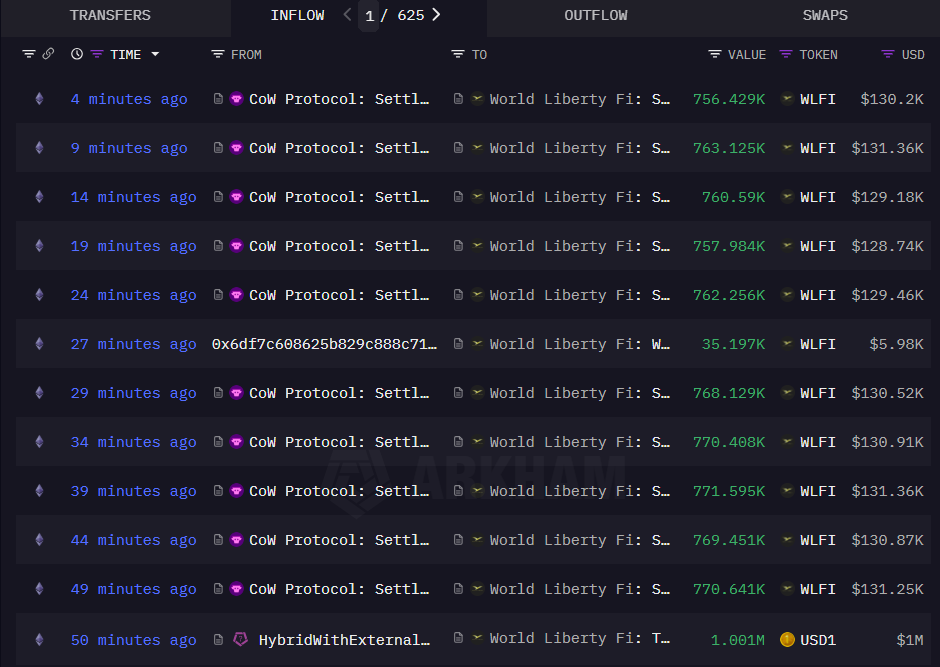Click CoW Protocol icon in 9 minutes row
940x667 pixels.
[237, 148]
